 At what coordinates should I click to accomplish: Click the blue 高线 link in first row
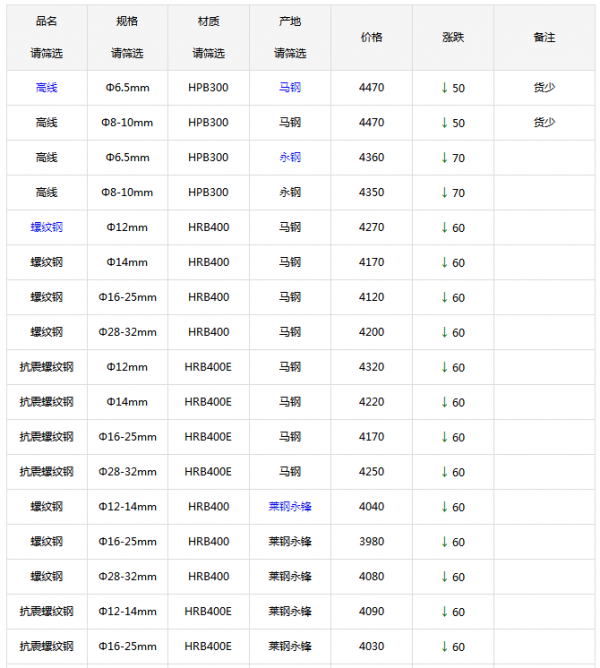pyautogui.click(x=46, y=88)
